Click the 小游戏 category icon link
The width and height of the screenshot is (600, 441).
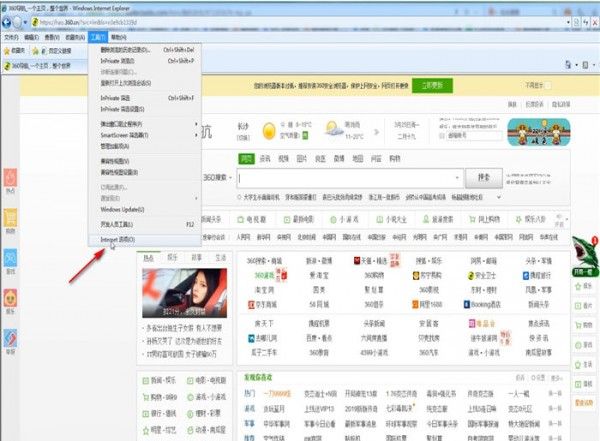tap(344, 219)
